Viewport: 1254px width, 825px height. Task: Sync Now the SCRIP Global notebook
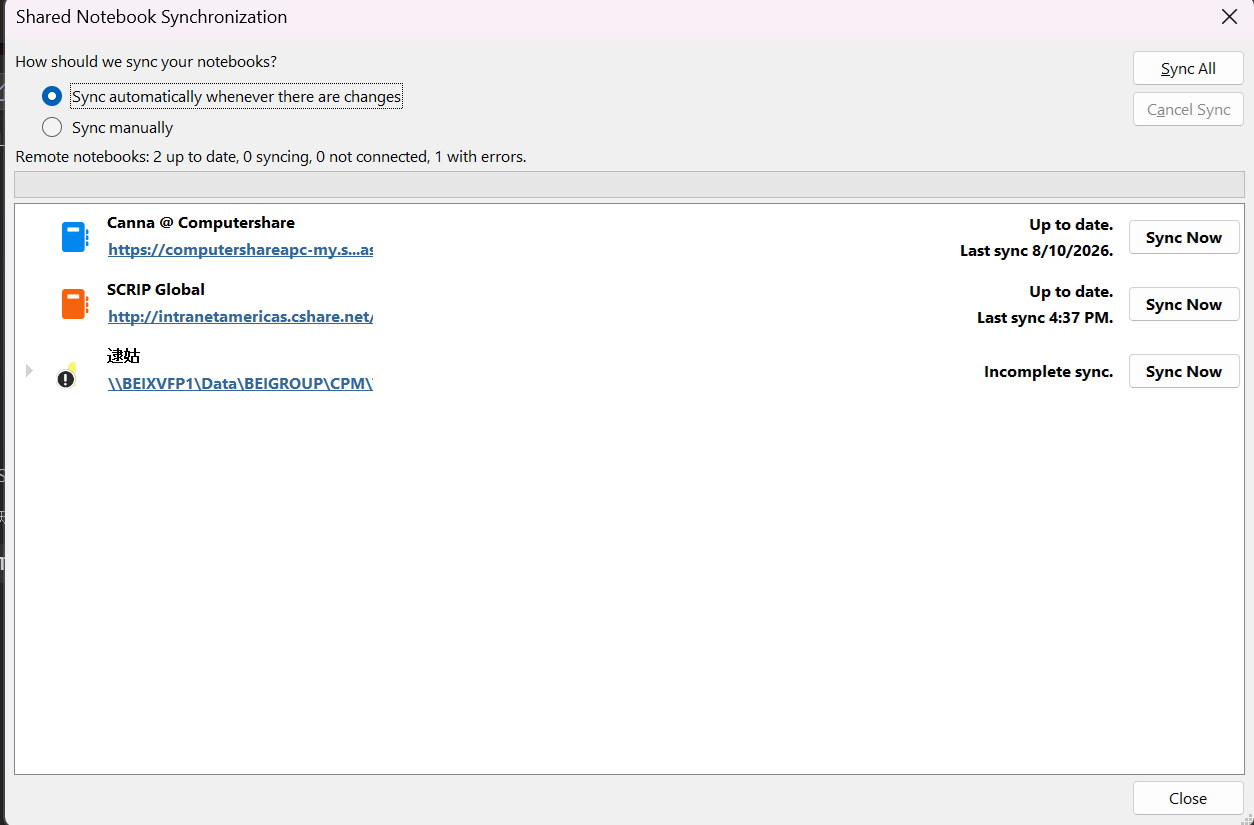[1184, 305]
